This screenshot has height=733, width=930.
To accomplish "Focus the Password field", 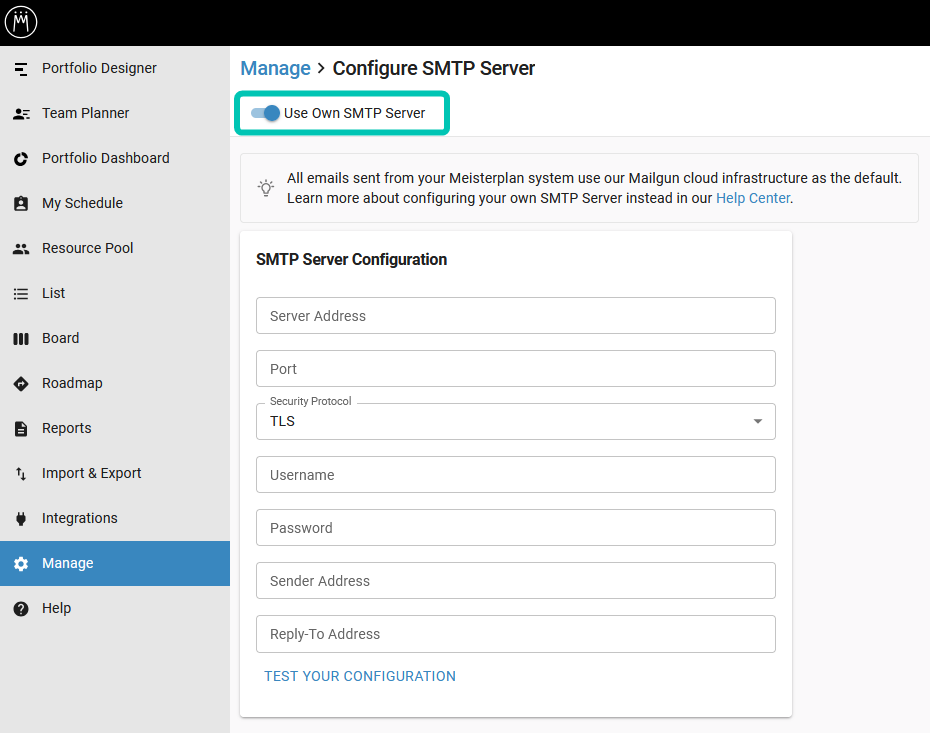I will tap(515, 527).
